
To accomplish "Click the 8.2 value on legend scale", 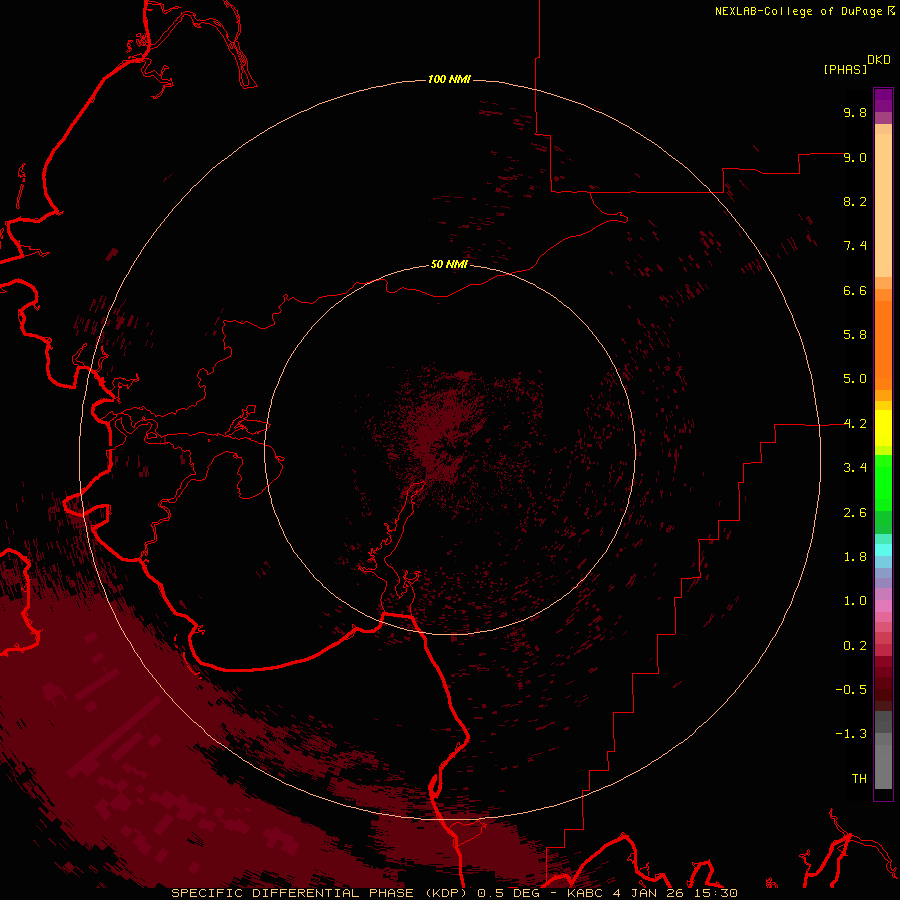I will pos(855,201).
